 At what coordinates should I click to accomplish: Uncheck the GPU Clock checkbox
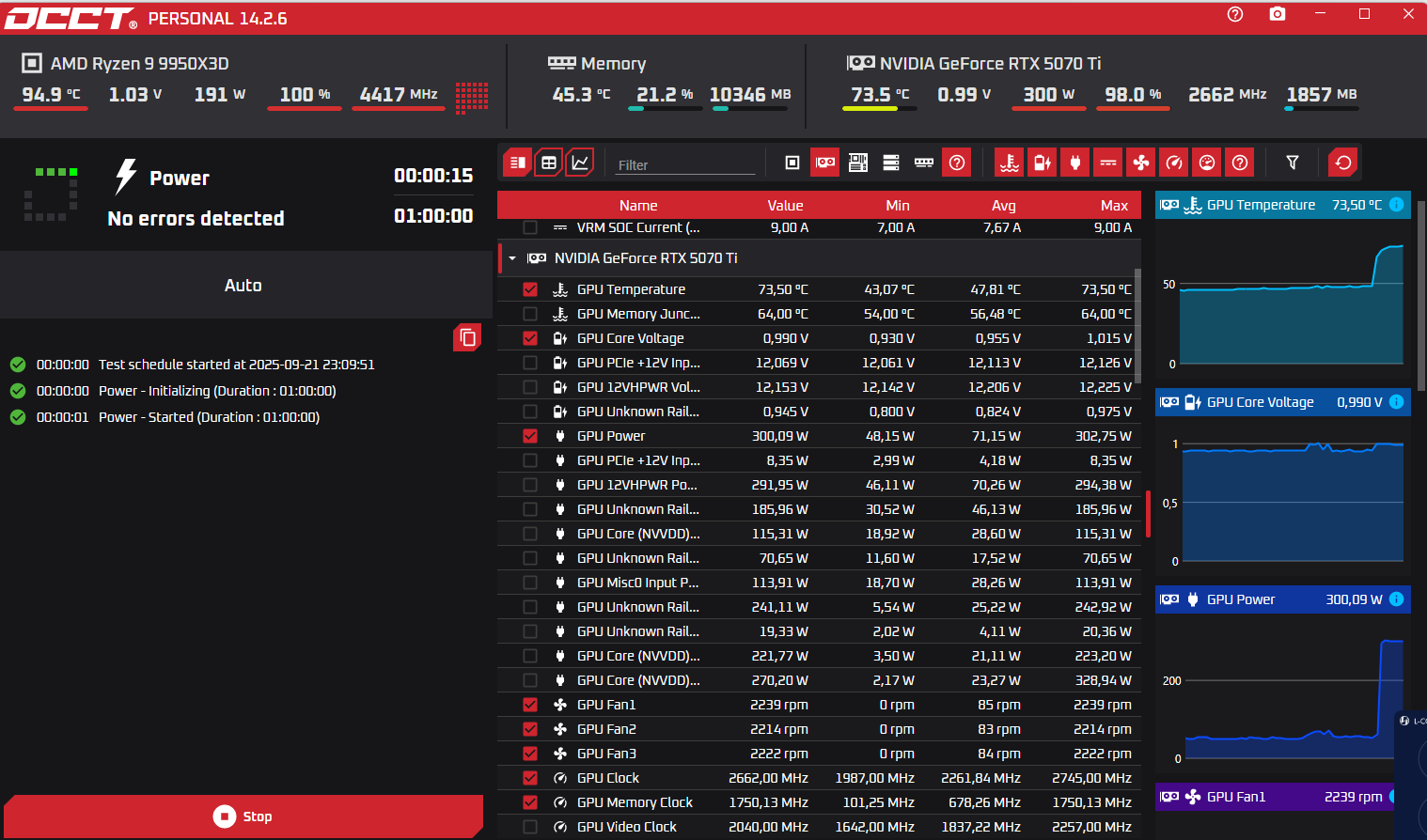(x=530, y=778)
